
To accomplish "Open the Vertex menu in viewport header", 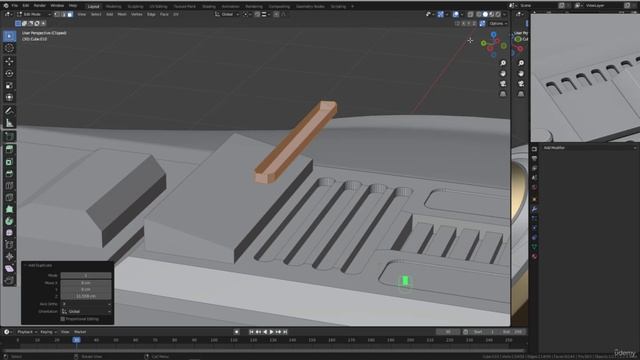I will [136, 14].
